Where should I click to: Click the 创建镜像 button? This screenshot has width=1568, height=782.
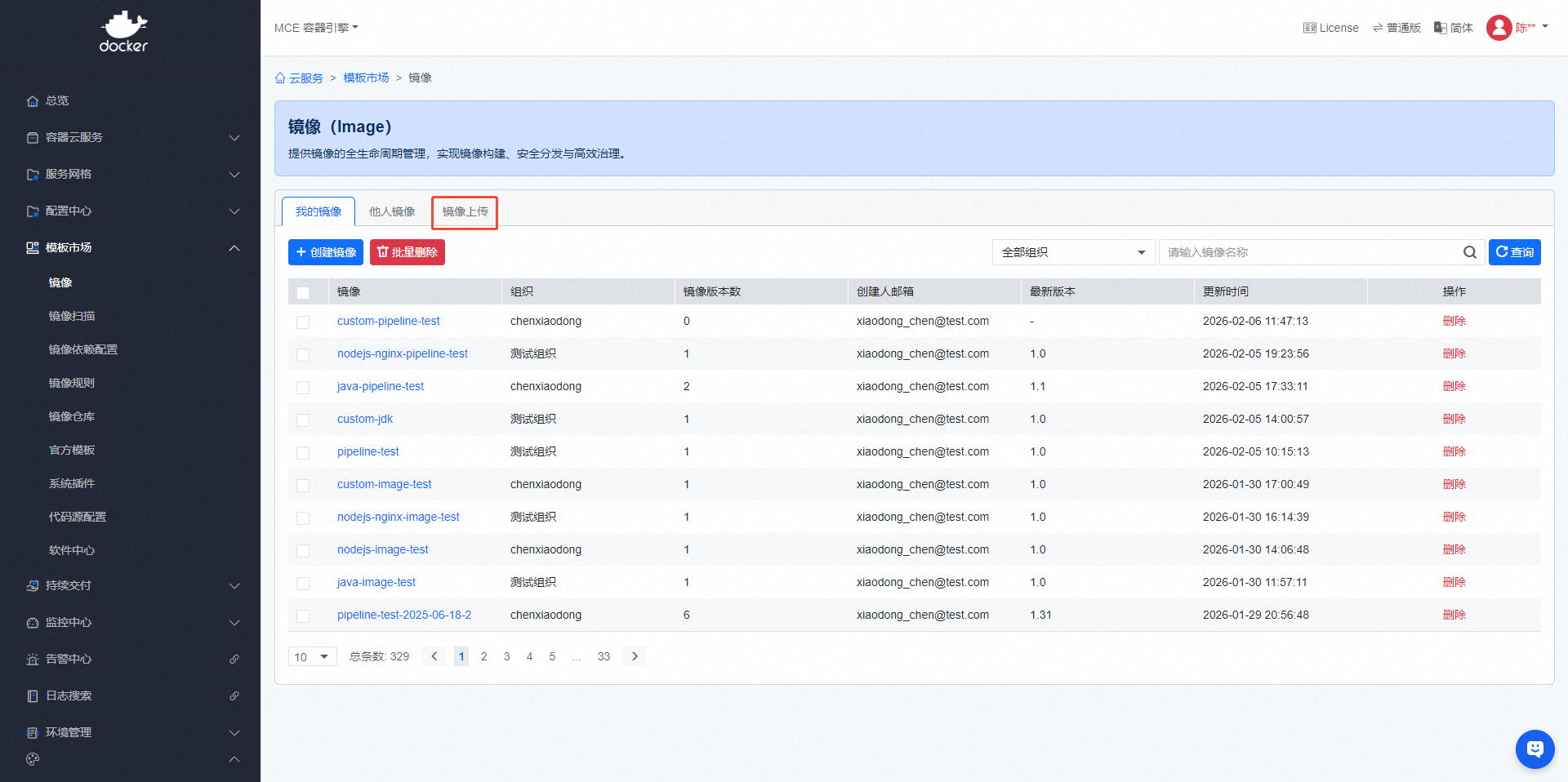(x=325, y=252)
